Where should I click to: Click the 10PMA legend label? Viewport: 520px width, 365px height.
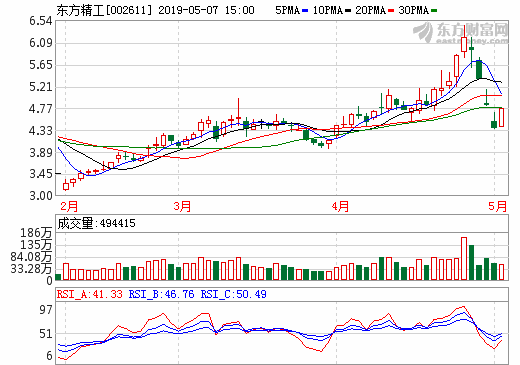coord(328,10)
